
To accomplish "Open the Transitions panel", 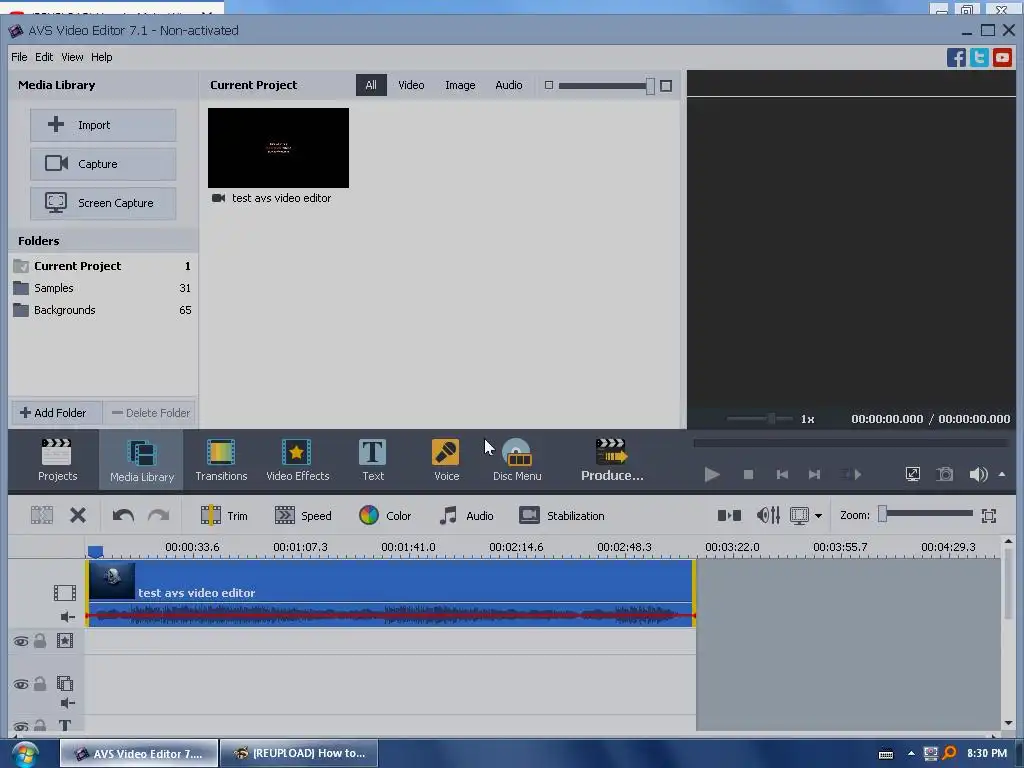I will click(221, 460).
